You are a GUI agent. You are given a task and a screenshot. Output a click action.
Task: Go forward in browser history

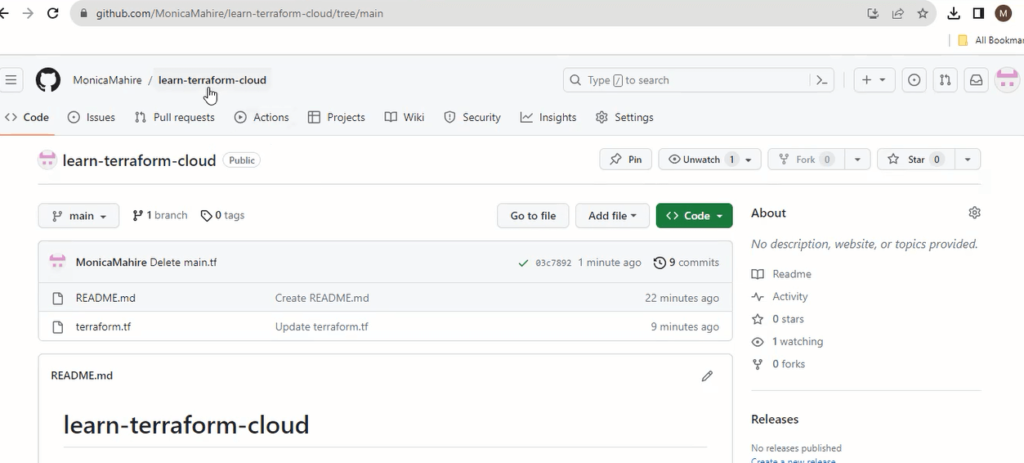(x=27, y=13)
